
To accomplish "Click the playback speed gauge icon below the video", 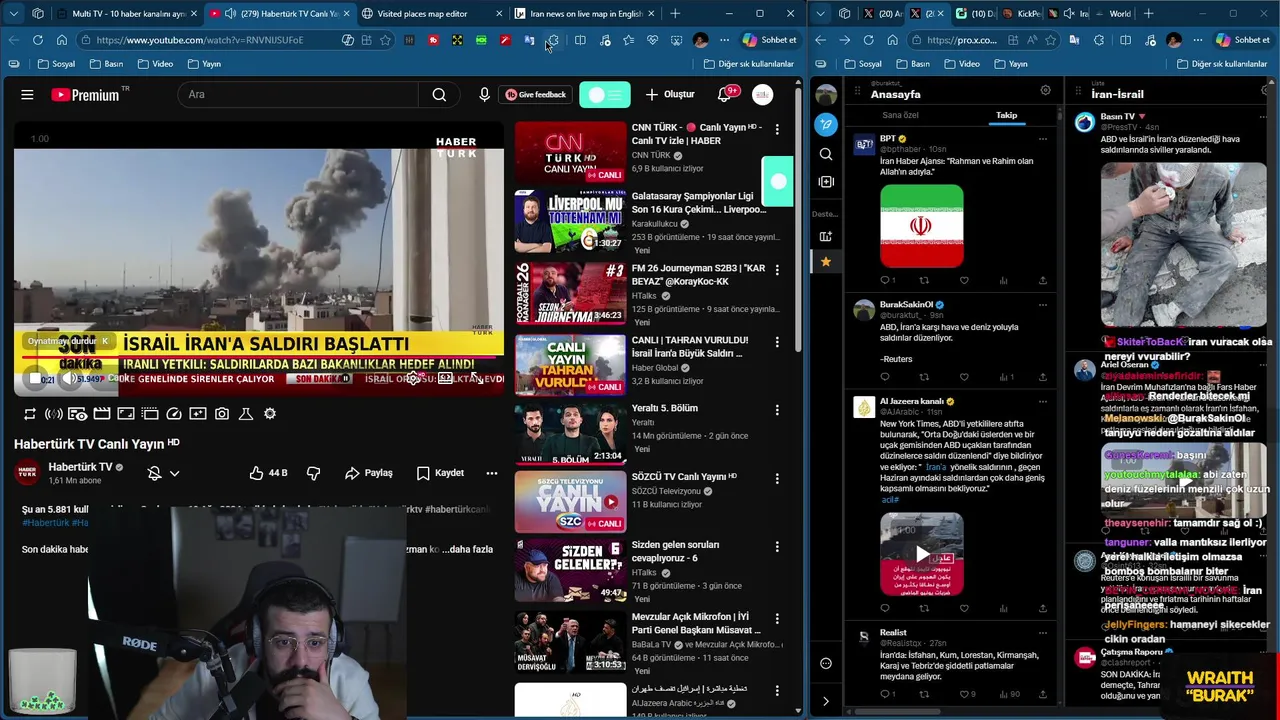I will [174, 414].
